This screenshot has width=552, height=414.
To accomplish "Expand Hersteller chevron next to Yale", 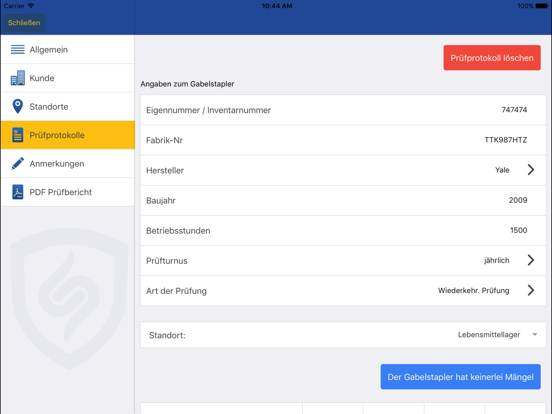I will pyautogui.click(x=531, y=170).
